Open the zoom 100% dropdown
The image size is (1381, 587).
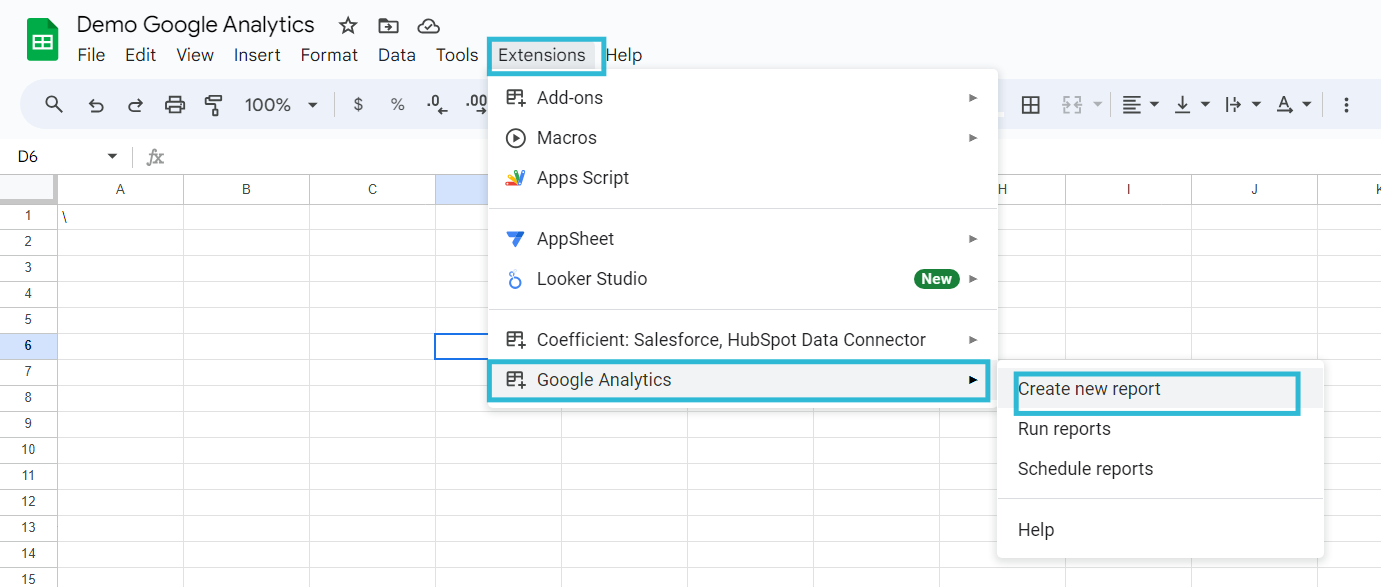[281, 104]
